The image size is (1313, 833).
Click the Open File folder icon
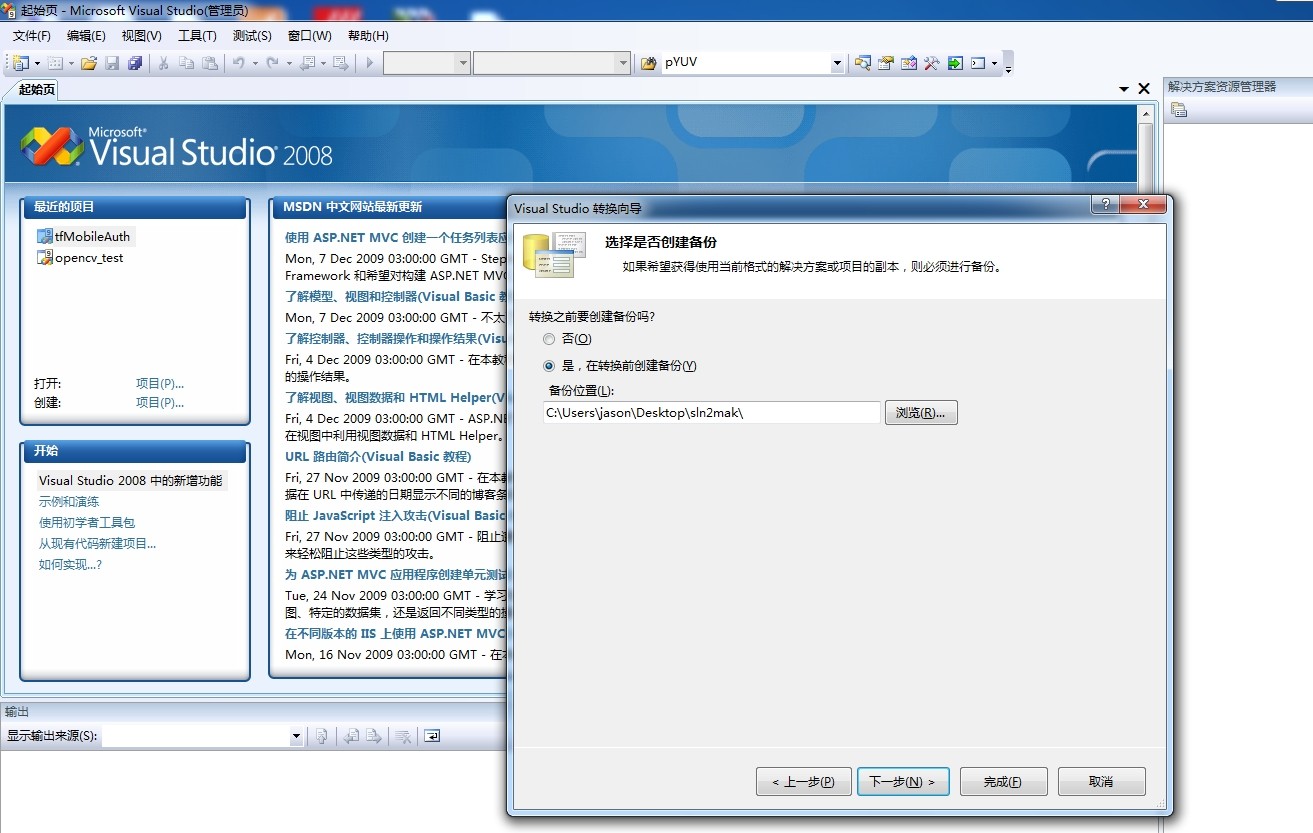coord(89,63)
